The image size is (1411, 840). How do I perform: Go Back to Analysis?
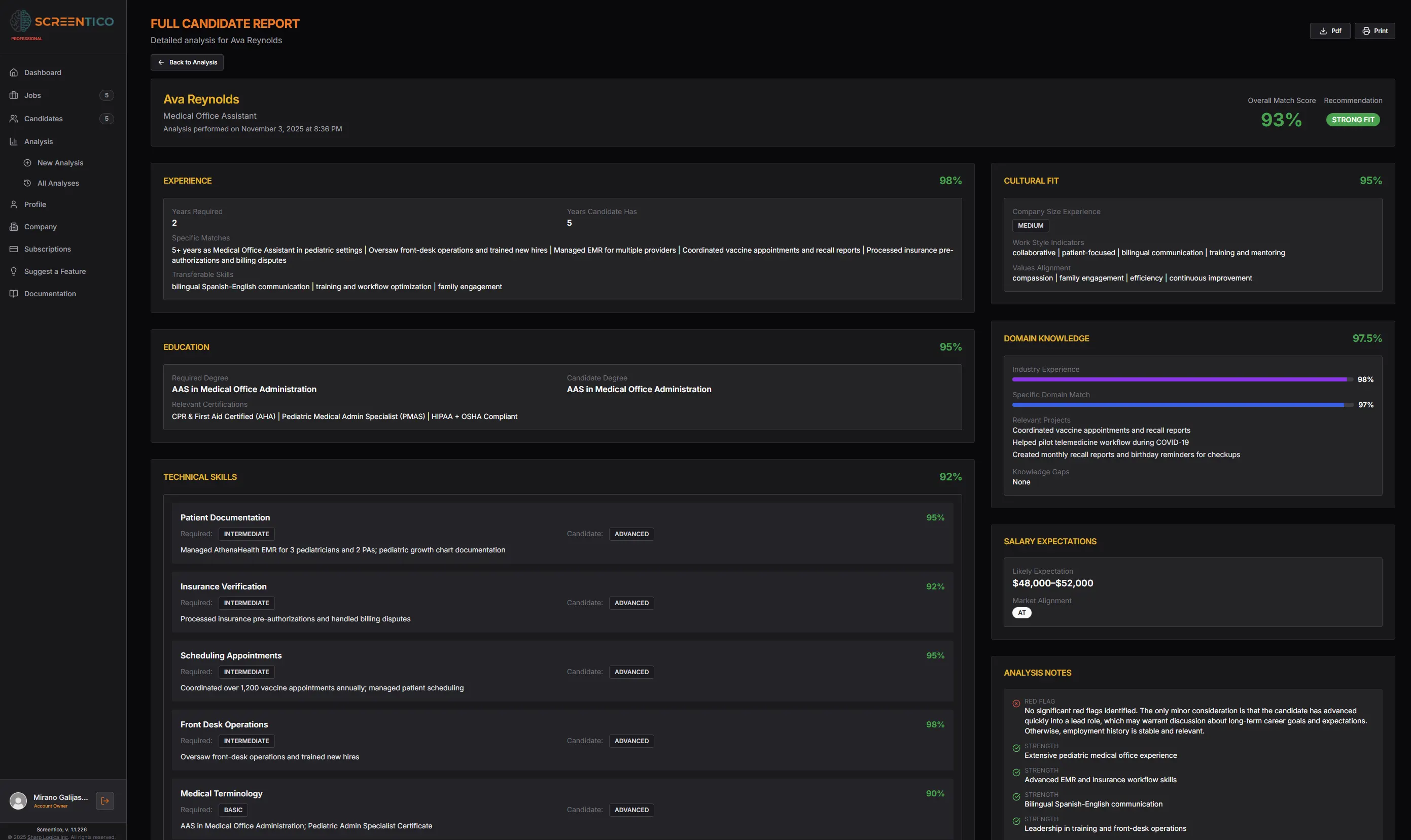point(187,62)
